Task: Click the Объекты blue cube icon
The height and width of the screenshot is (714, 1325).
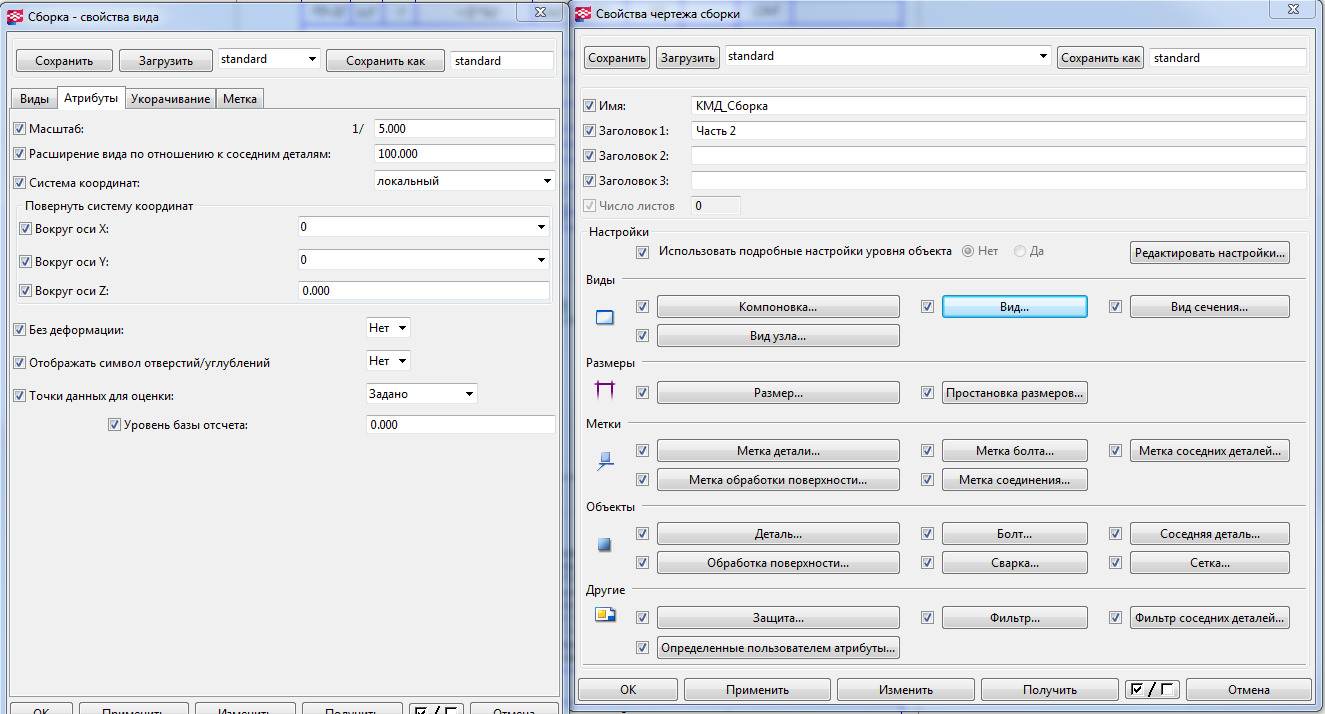Action: [x=603, y=545]
